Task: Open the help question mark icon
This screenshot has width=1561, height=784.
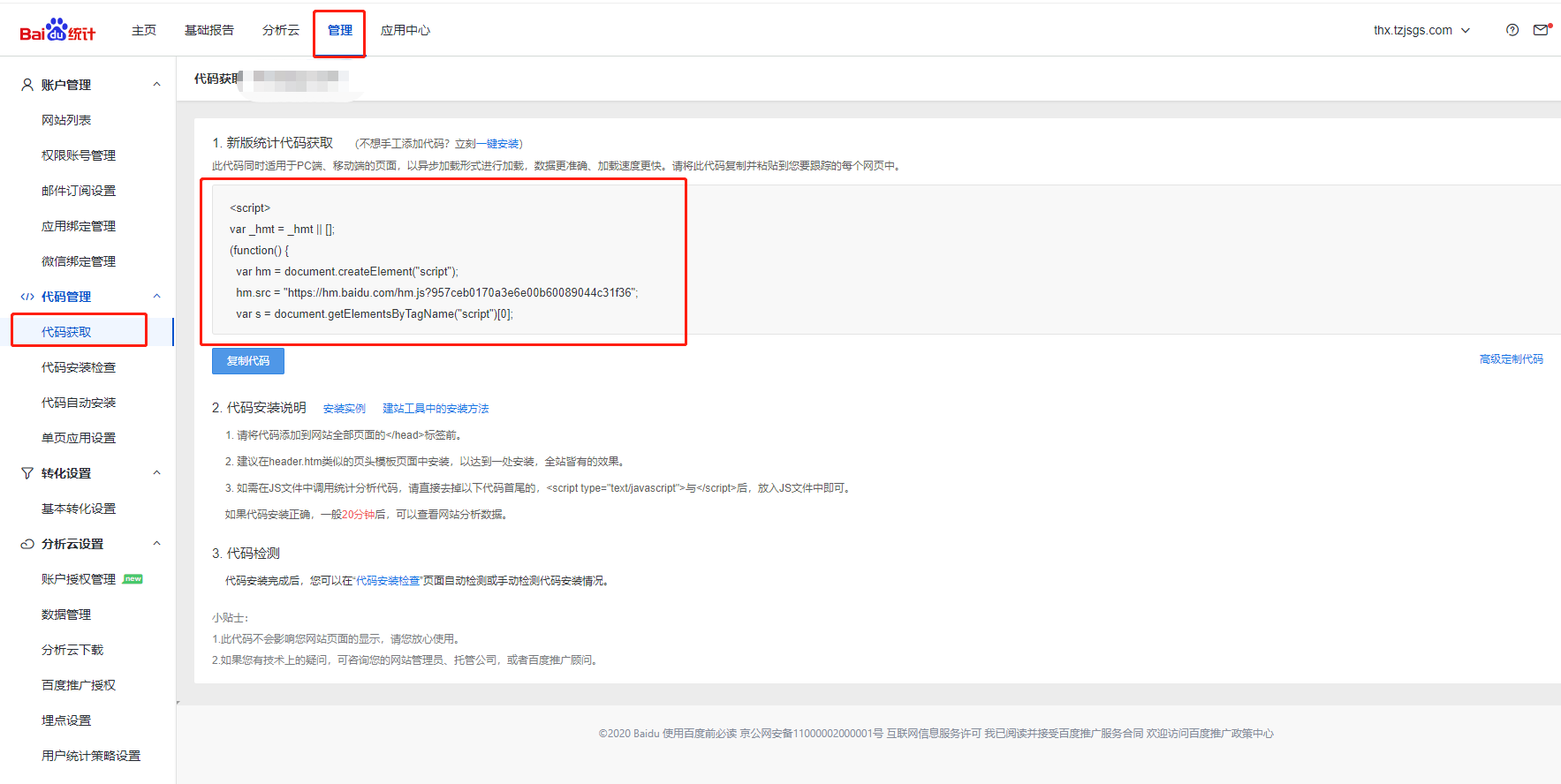Action: [x=1512, y=30]
